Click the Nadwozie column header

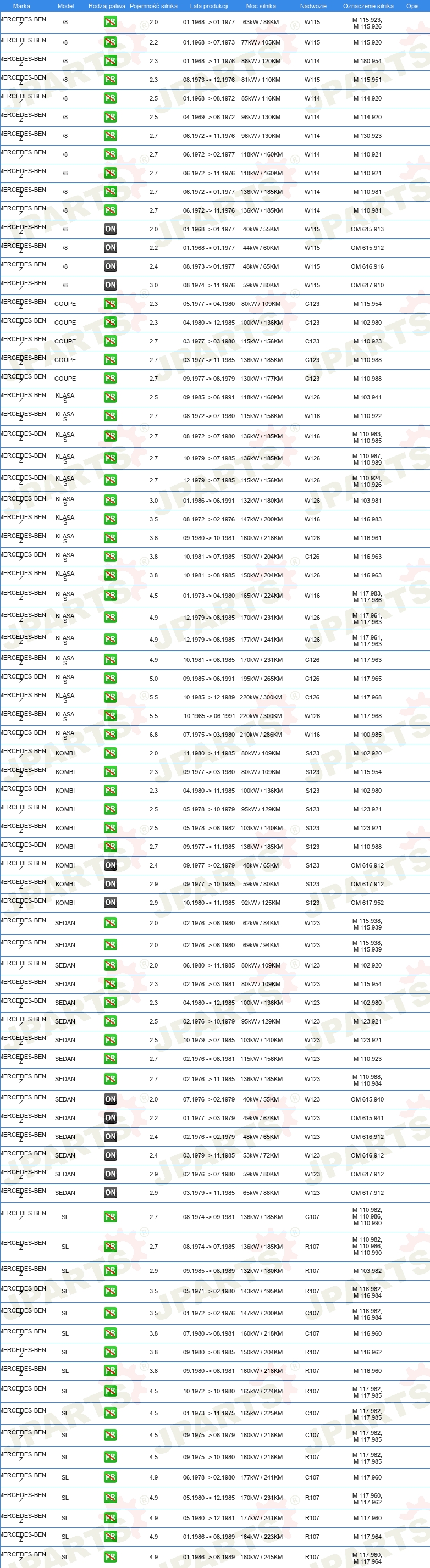313,6
